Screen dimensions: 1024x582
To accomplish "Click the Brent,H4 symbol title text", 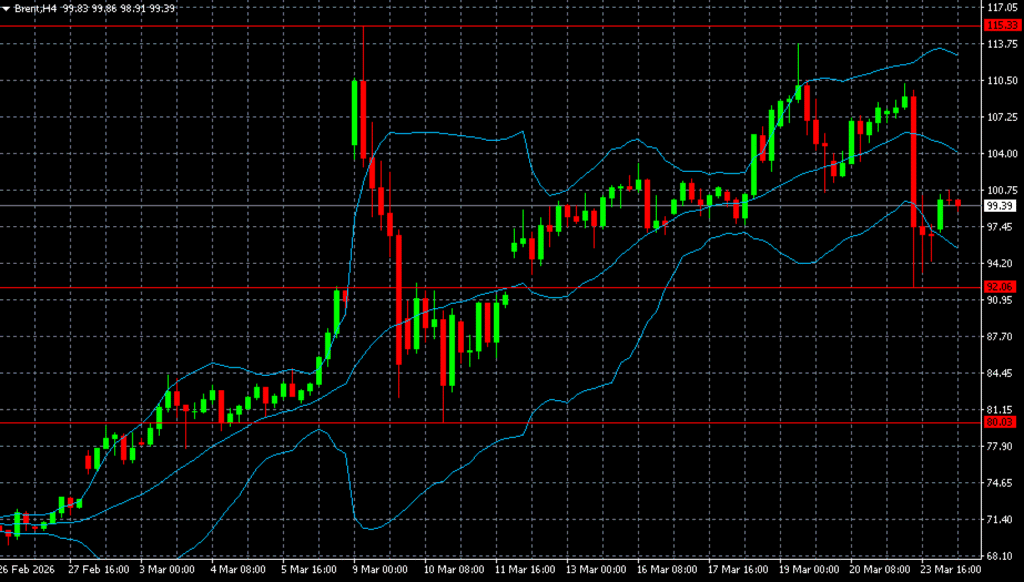I will pos(34,8).
